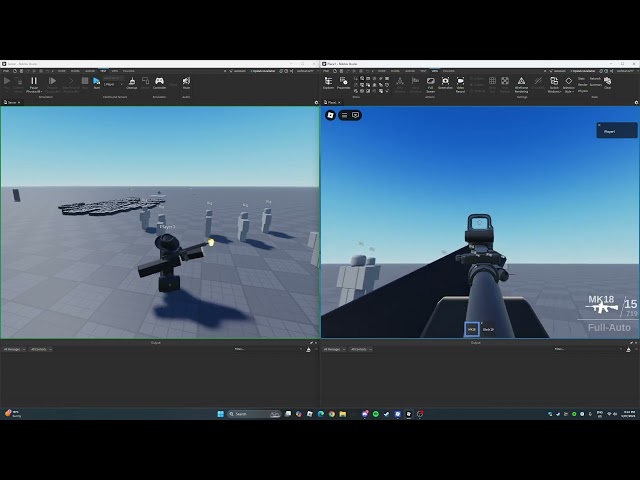The image size is (640, 480).
Task: Open Chrome from taskbar
Action: pos(331,414)
